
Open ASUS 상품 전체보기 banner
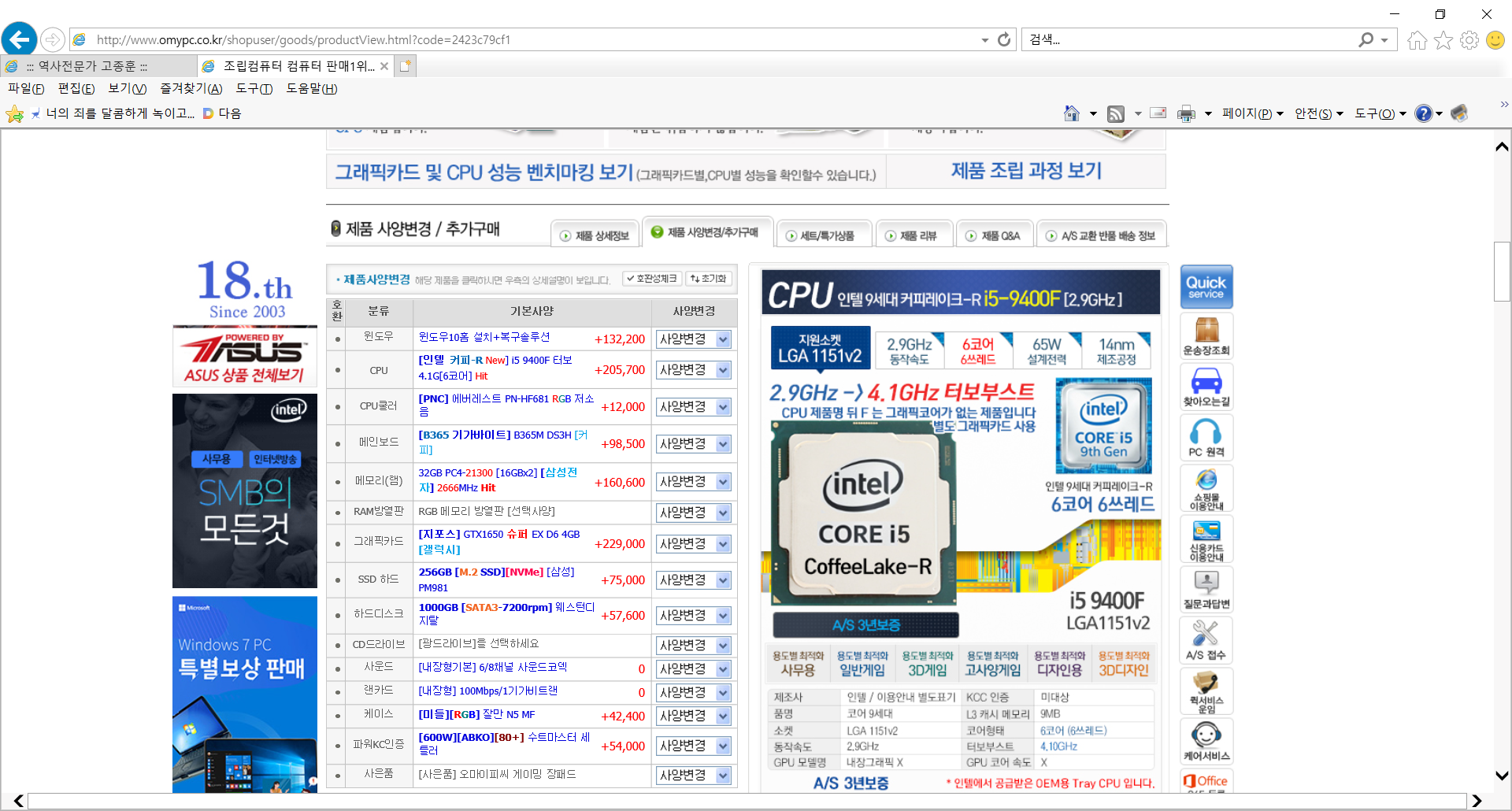coord(245,357)
